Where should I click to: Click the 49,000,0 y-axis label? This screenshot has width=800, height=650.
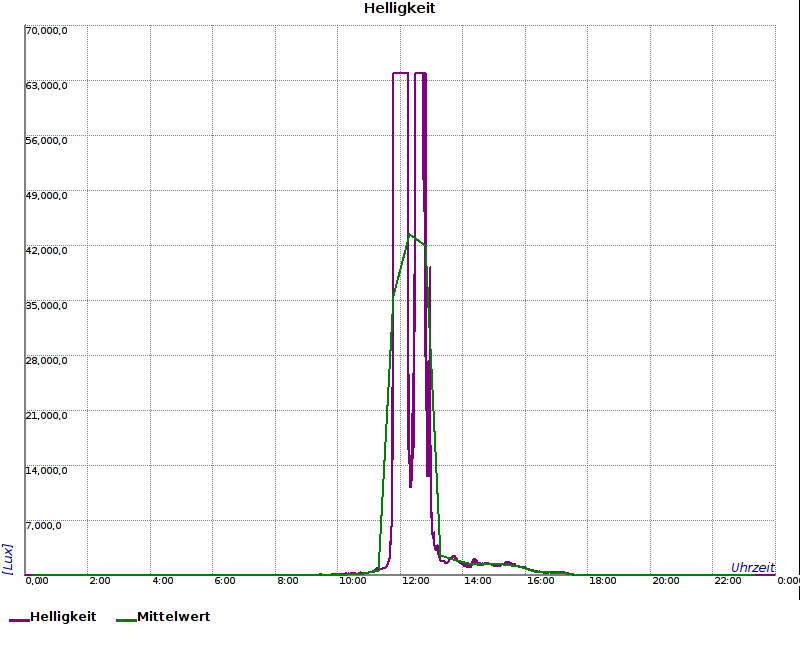46,196
